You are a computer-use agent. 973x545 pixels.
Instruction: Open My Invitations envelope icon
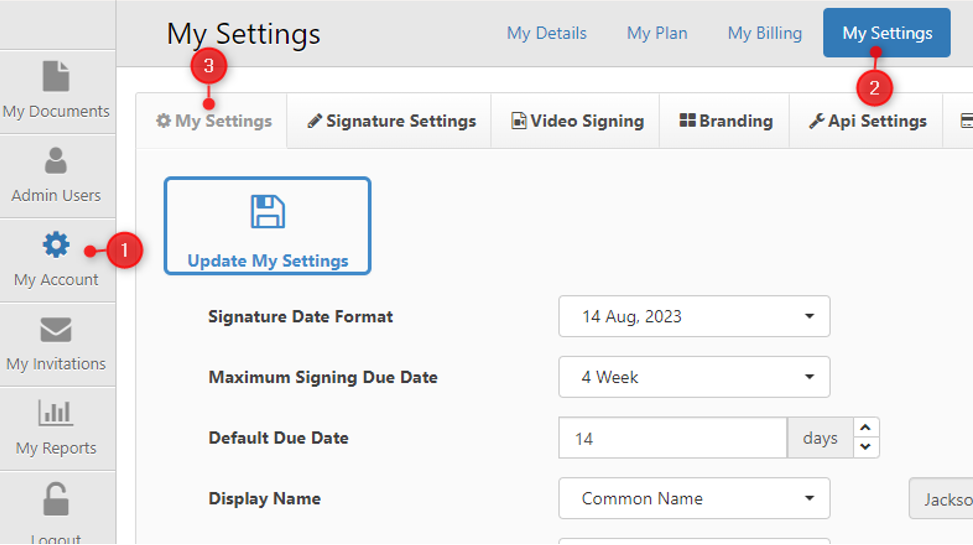coord(56,330)
